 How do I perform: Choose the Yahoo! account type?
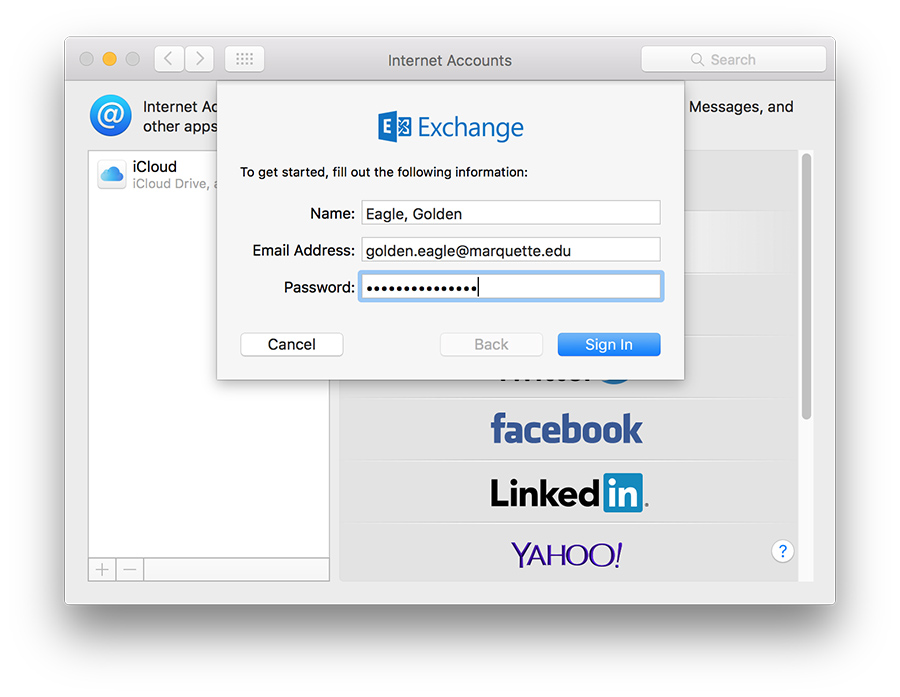[566, 554]
